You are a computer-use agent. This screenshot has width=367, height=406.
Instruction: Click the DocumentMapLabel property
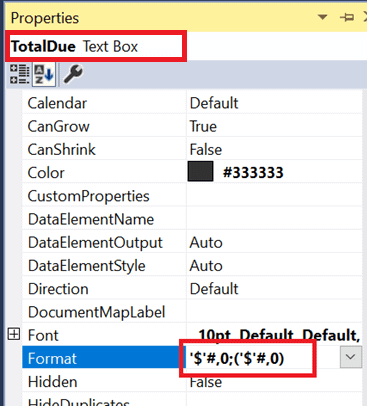(96, 312)
